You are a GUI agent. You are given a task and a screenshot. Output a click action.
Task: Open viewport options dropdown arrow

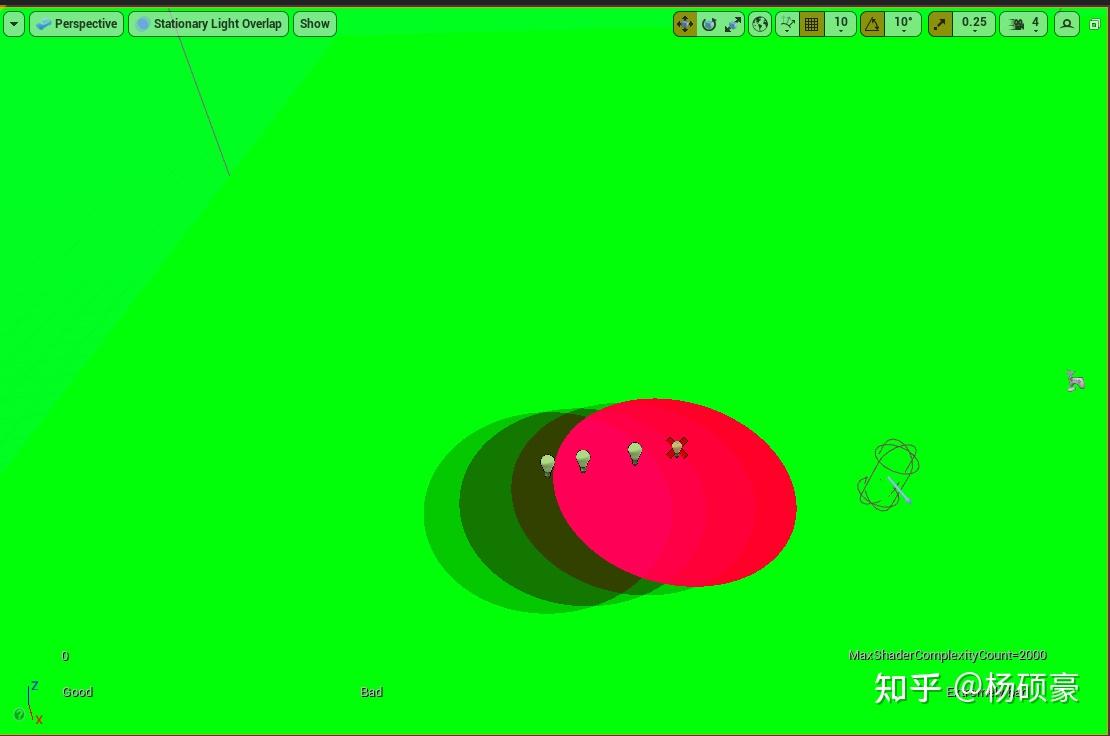point(13,24)
